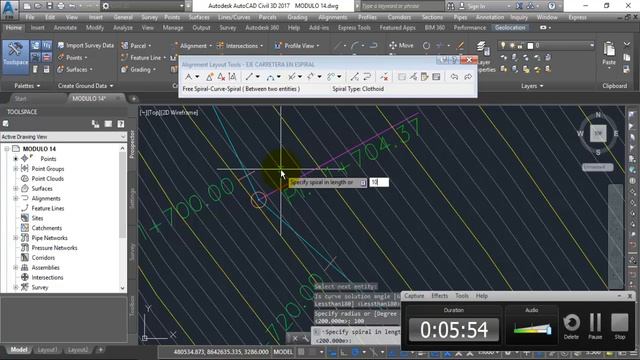Image resolution: width=640 pixels, height=360 pixels.
Task: Expand the Palettes panel
Action: point(27,86)
